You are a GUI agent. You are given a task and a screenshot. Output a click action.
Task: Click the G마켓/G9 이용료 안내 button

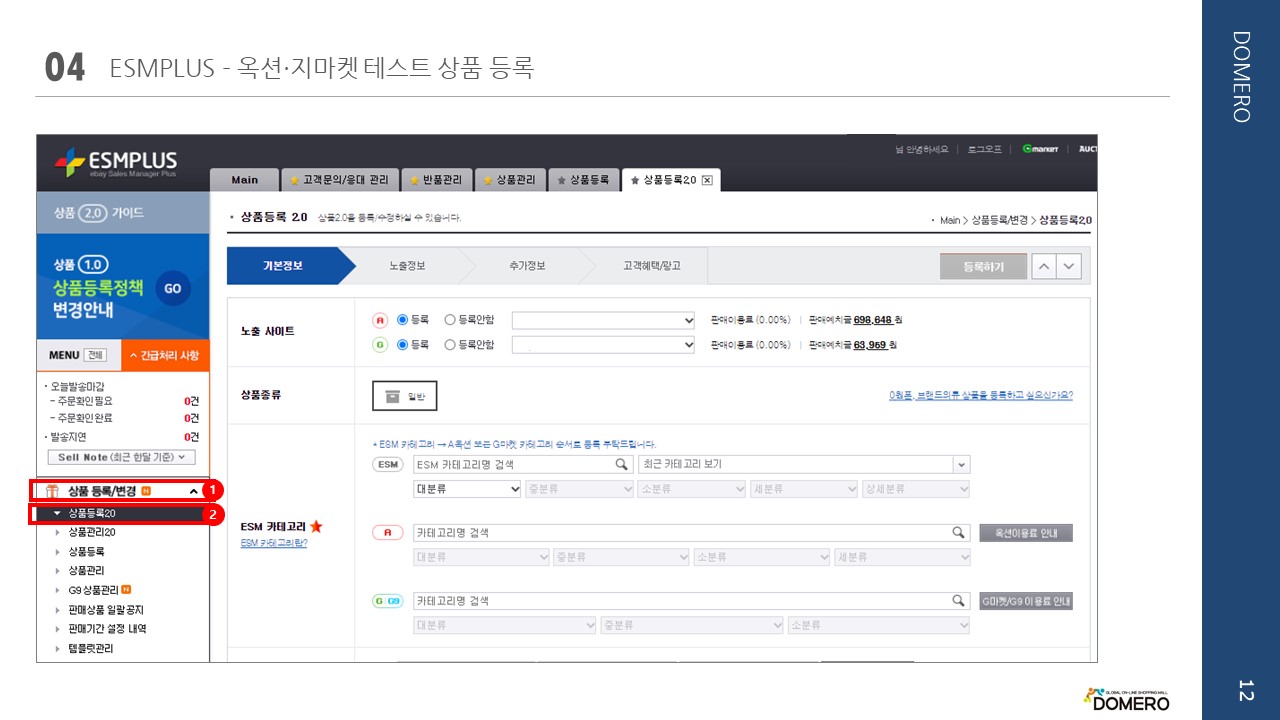1026,601
